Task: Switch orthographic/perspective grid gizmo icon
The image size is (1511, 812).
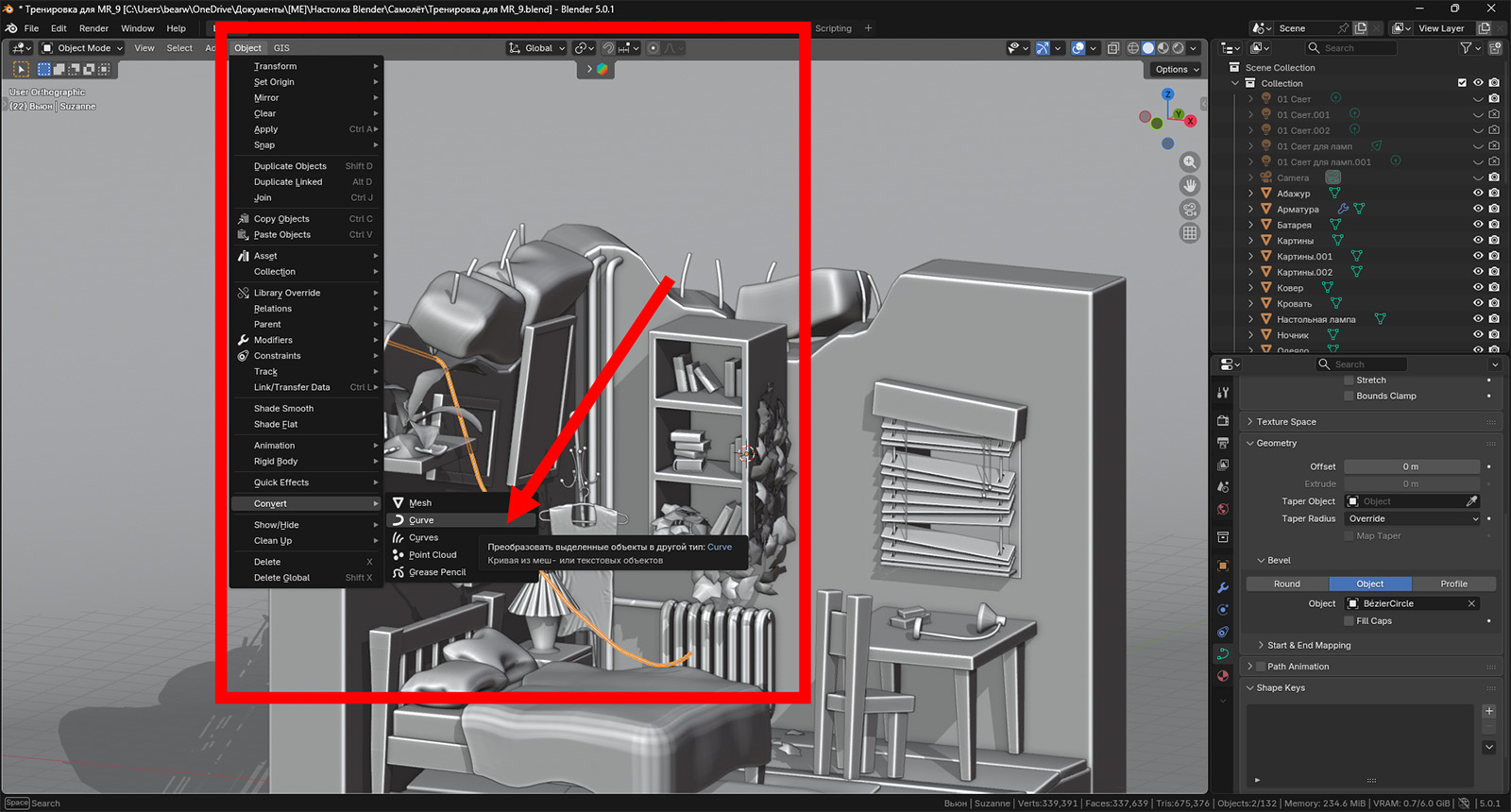Action: [x=1190, y=233]
